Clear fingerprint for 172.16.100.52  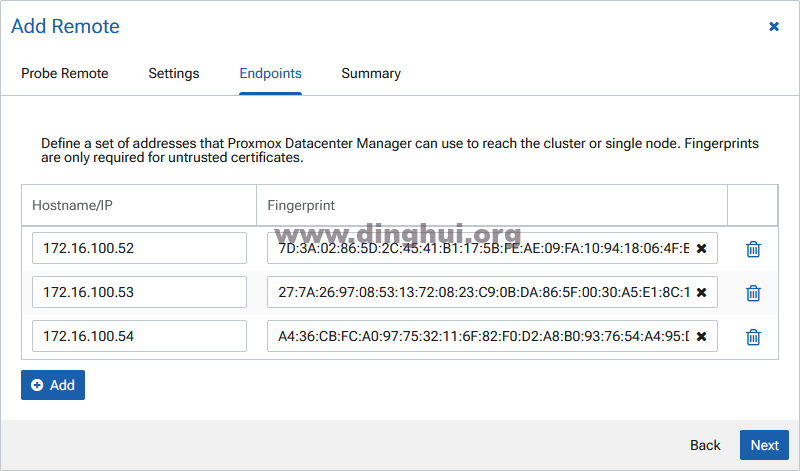[x=701, y=249]
